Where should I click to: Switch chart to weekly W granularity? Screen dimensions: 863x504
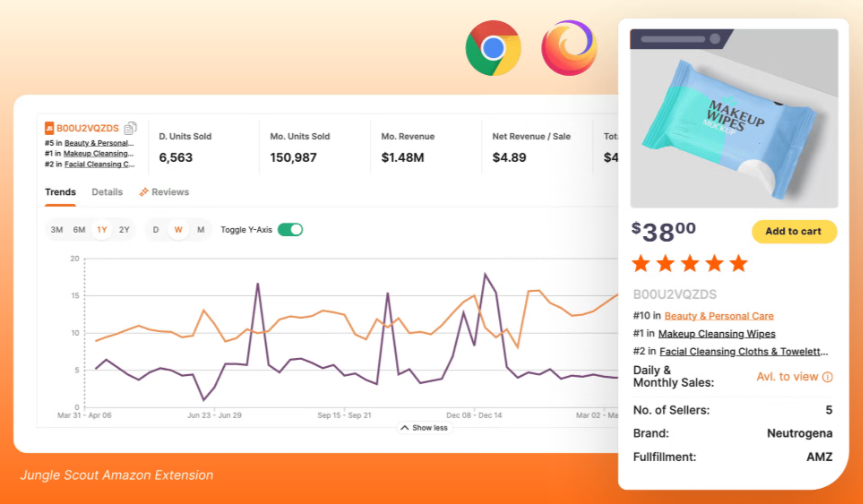click(178, 230)
